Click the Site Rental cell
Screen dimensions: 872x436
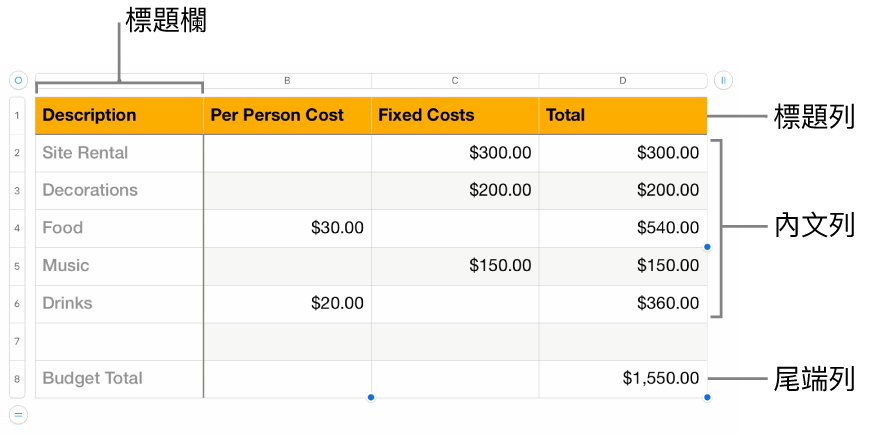(119, 153)
